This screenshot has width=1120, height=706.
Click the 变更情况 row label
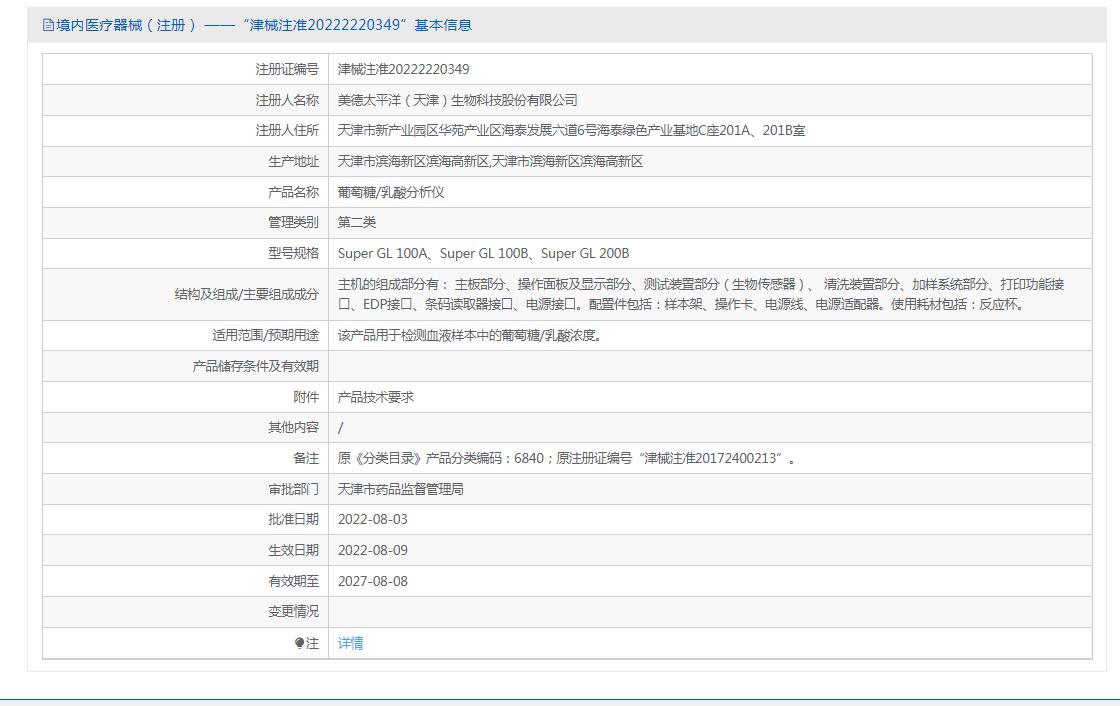click(293, 611)
